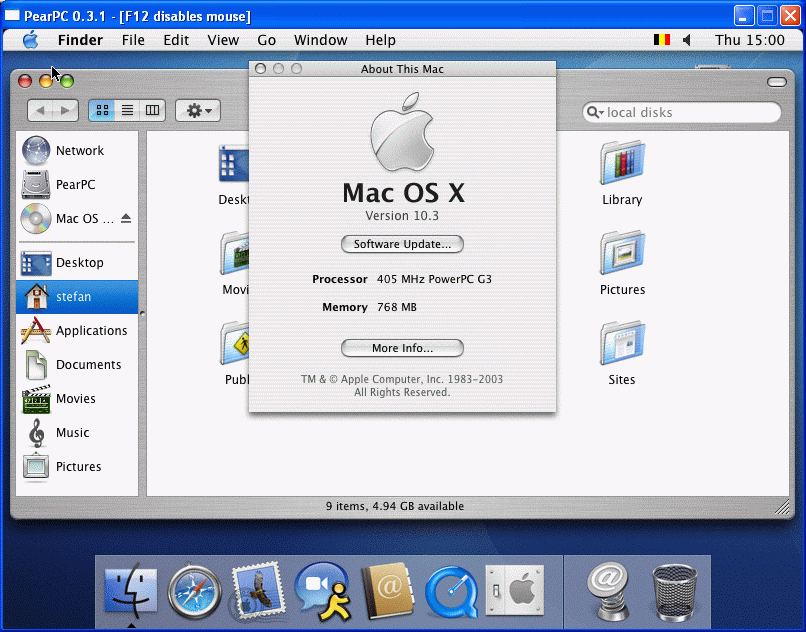The image size is (806, 632).
Task: Open the View menu
Action: click(223, 40)
